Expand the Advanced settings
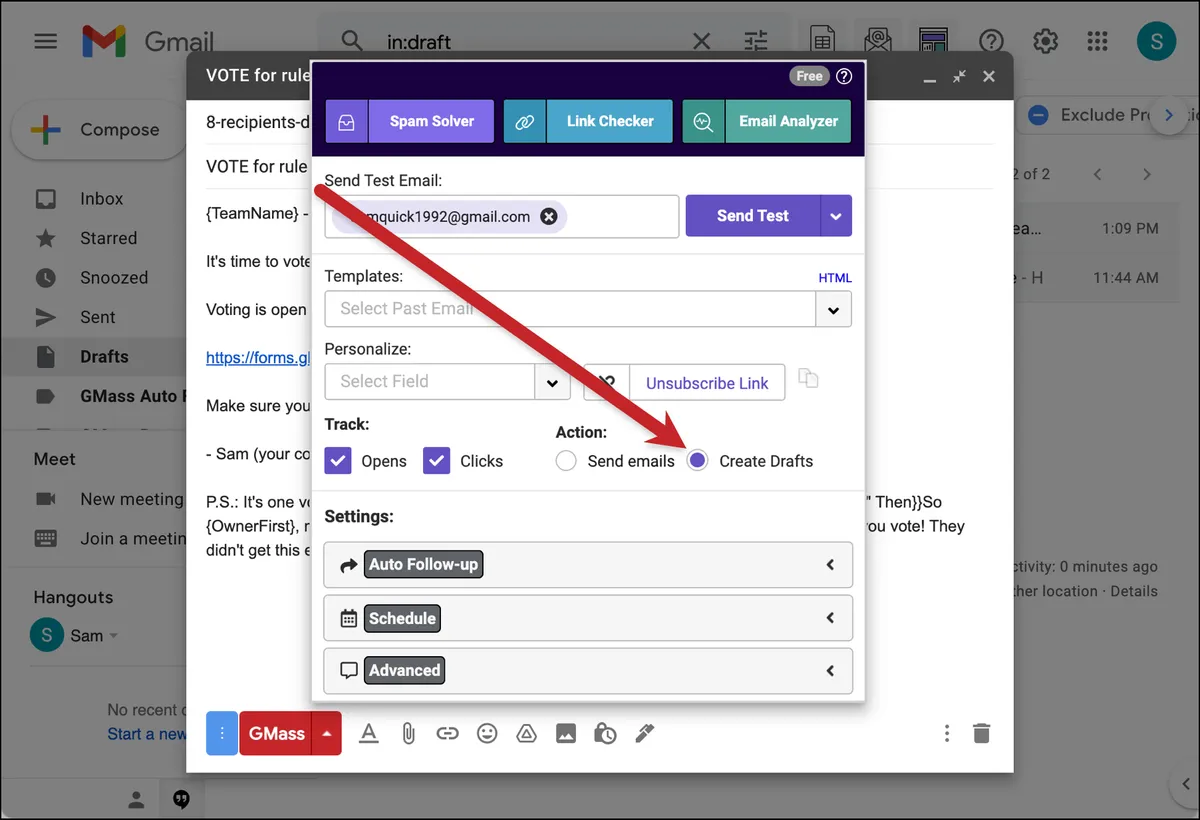This screenshot has height=820, width=1200. point(588,671)
